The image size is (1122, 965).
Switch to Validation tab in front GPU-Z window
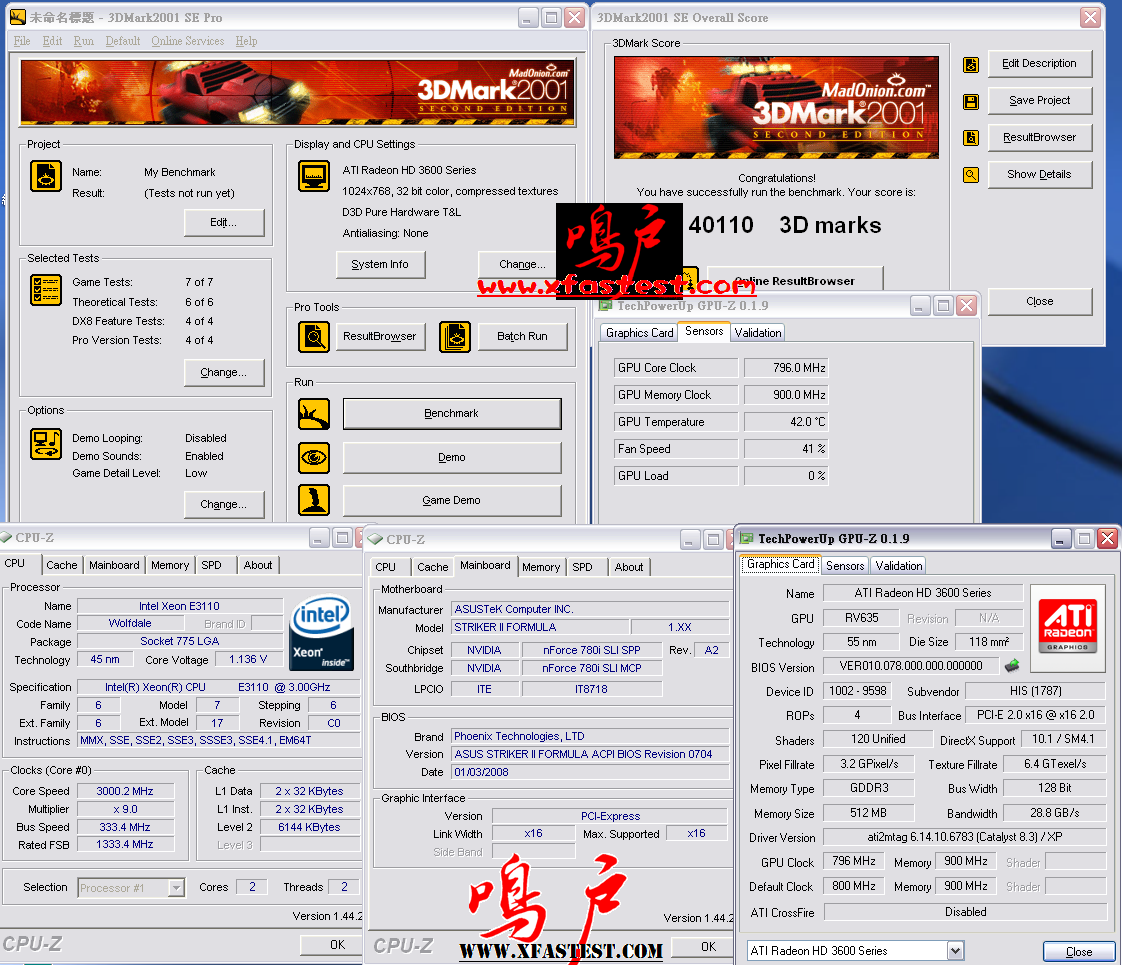tap(899, 566)
